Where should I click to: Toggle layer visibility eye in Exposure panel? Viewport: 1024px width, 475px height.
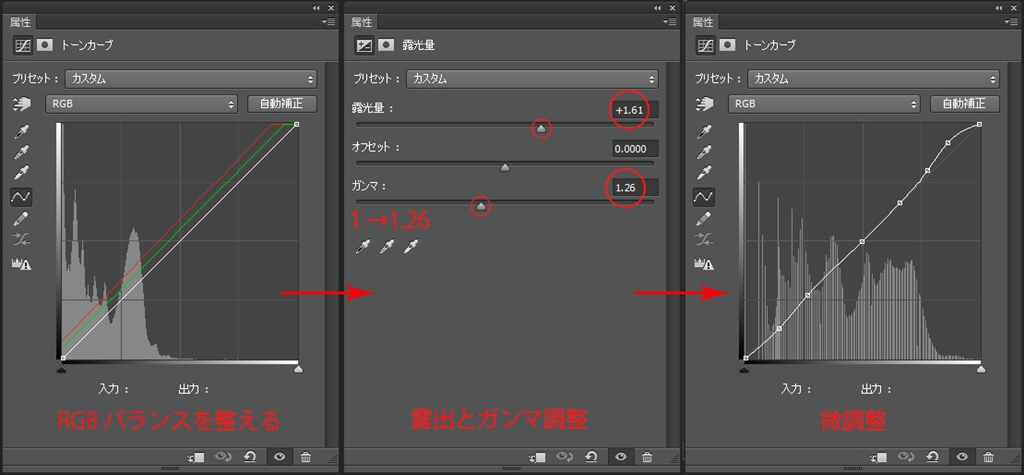click(621, 457)
